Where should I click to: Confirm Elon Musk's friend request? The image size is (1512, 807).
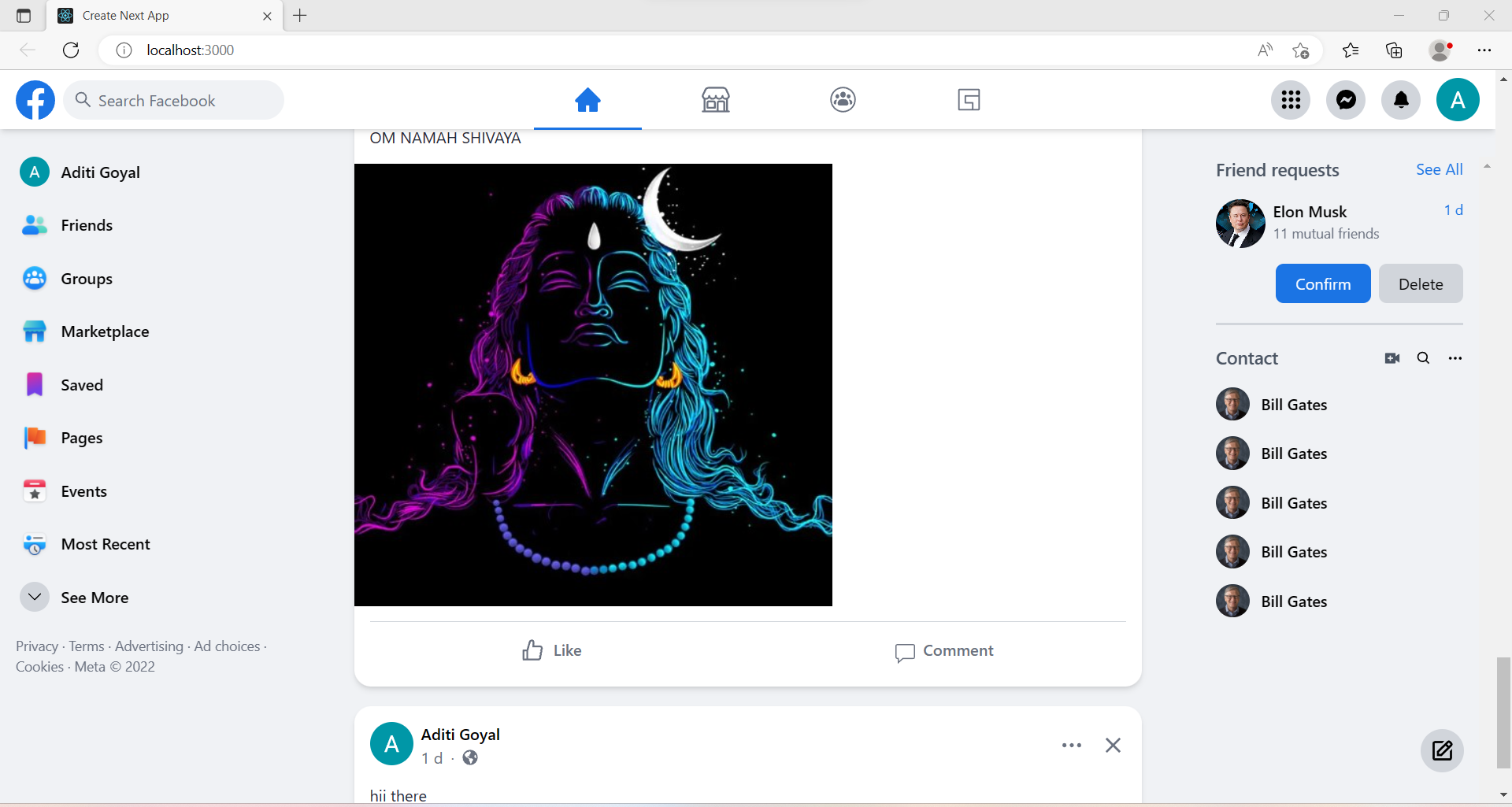(x=1322, y=283)
